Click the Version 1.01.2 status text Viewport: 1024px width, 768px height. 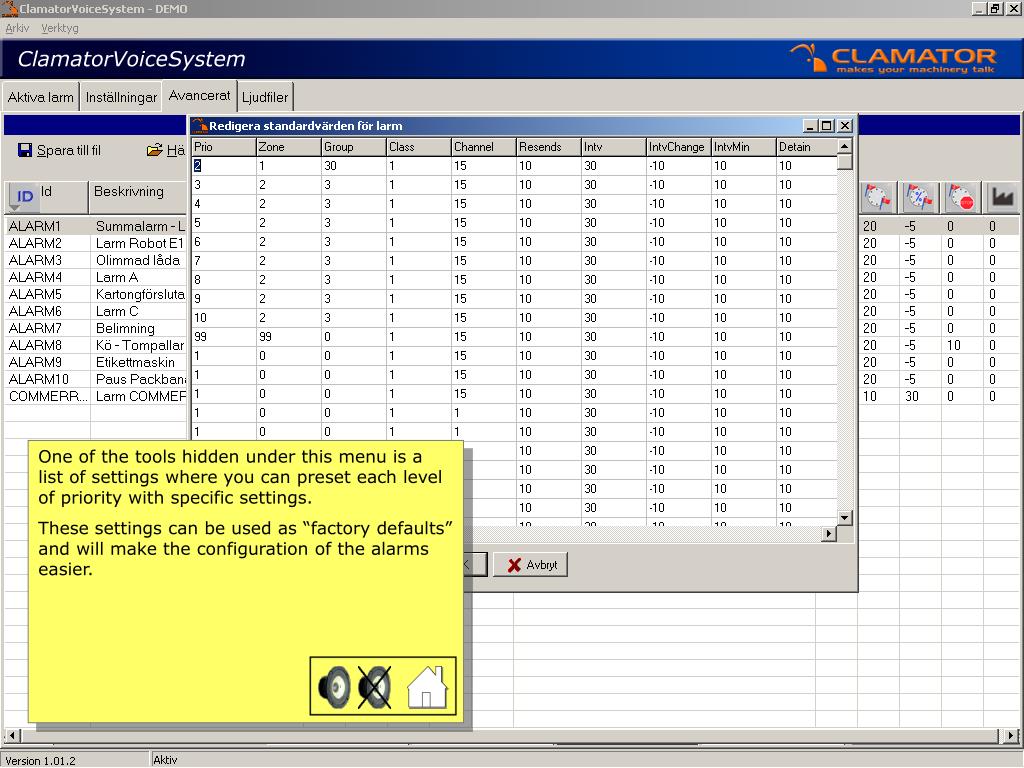(40, 761)
